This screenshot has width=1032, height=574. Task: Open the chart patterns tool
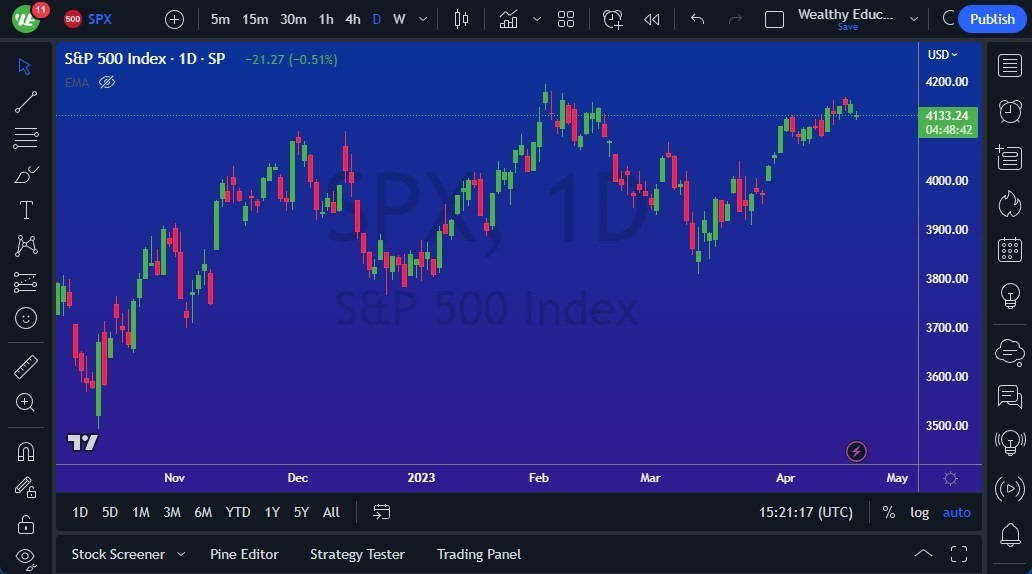26,246
